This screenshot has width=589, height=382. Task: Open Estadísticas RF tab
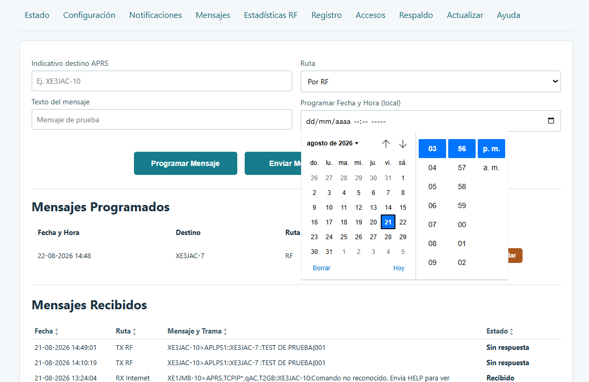[270, 15]
